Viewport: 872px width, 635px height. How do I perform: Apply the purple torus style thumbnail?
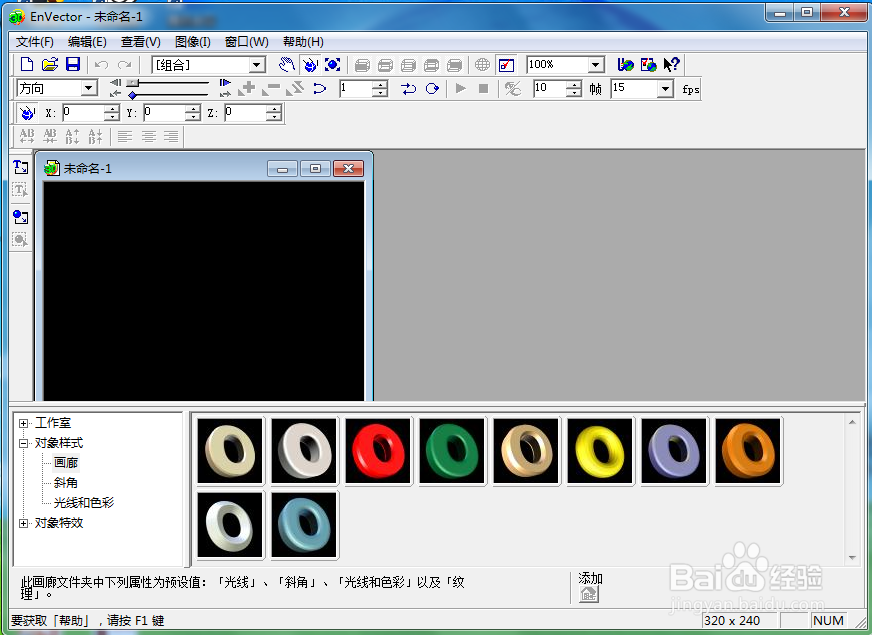click(x=673, y=451)
